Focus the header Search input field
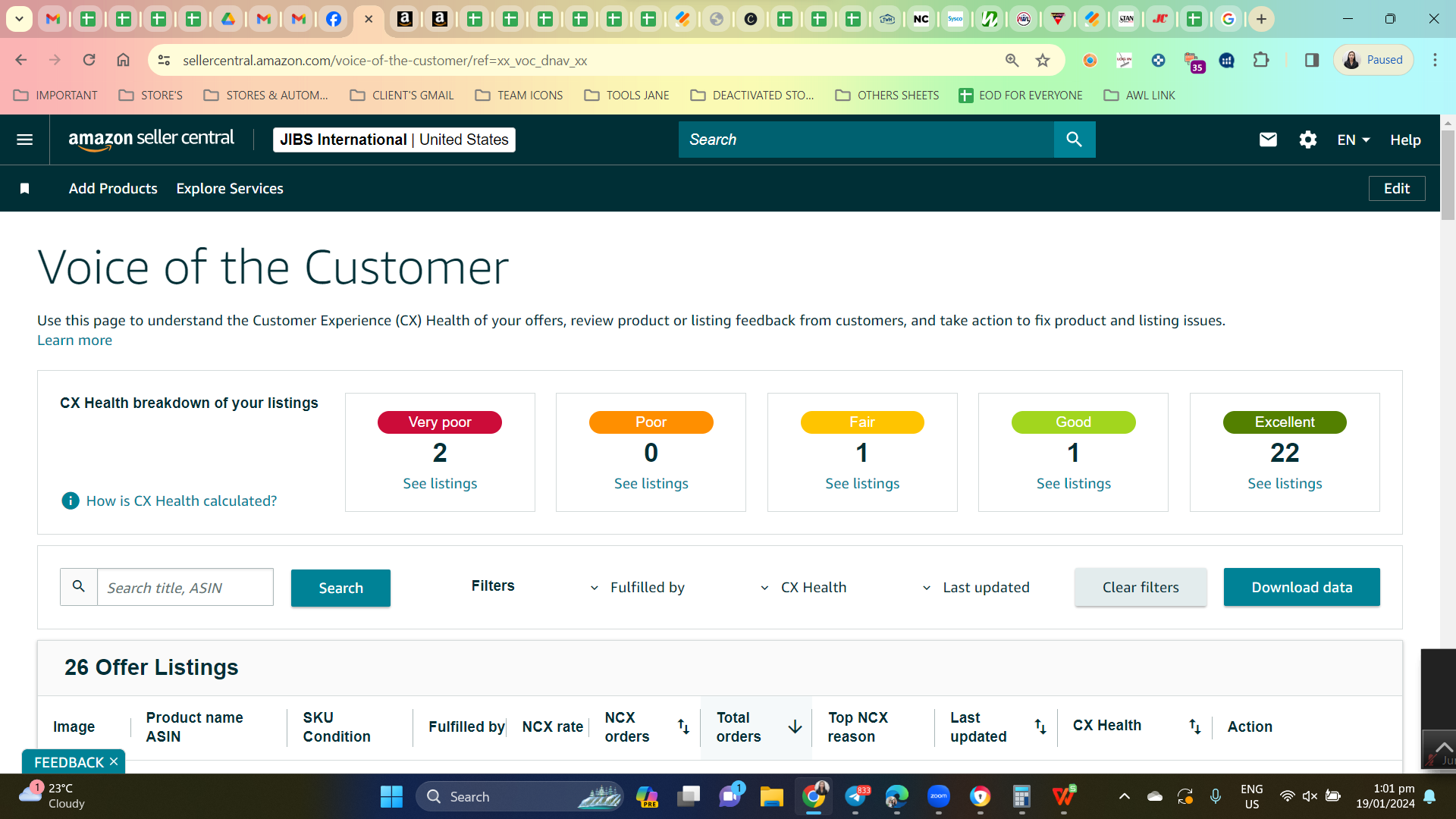This screenshot has width=1456, height=819. tap(866, 140)
